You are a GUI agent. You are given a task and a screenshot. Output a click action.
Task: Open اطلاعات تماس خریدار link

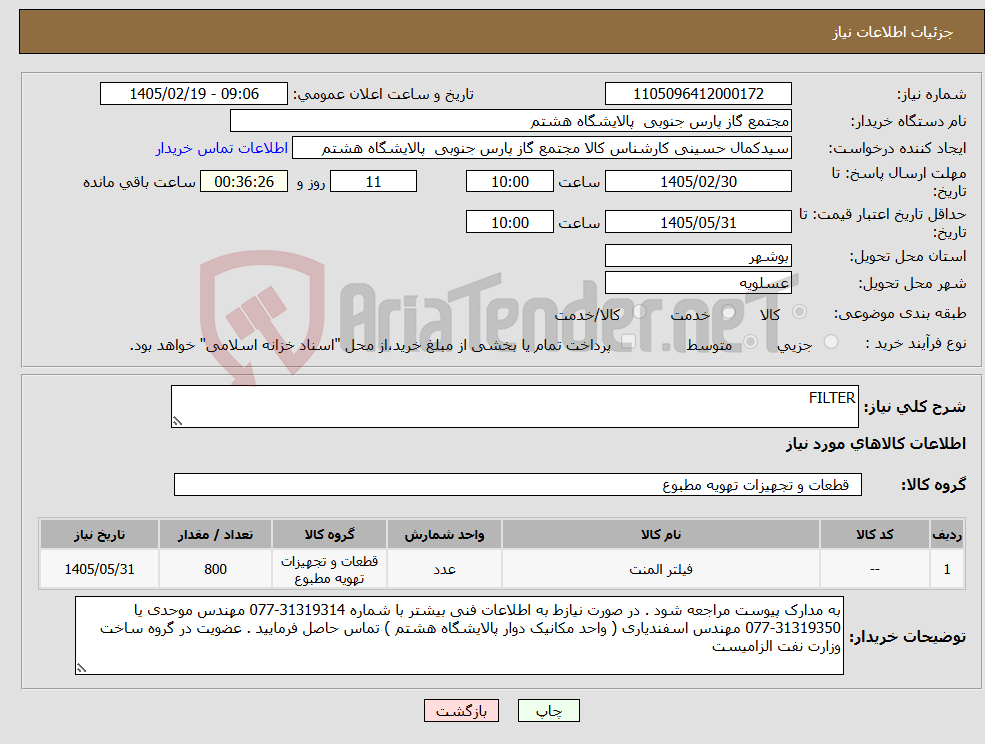222,148
